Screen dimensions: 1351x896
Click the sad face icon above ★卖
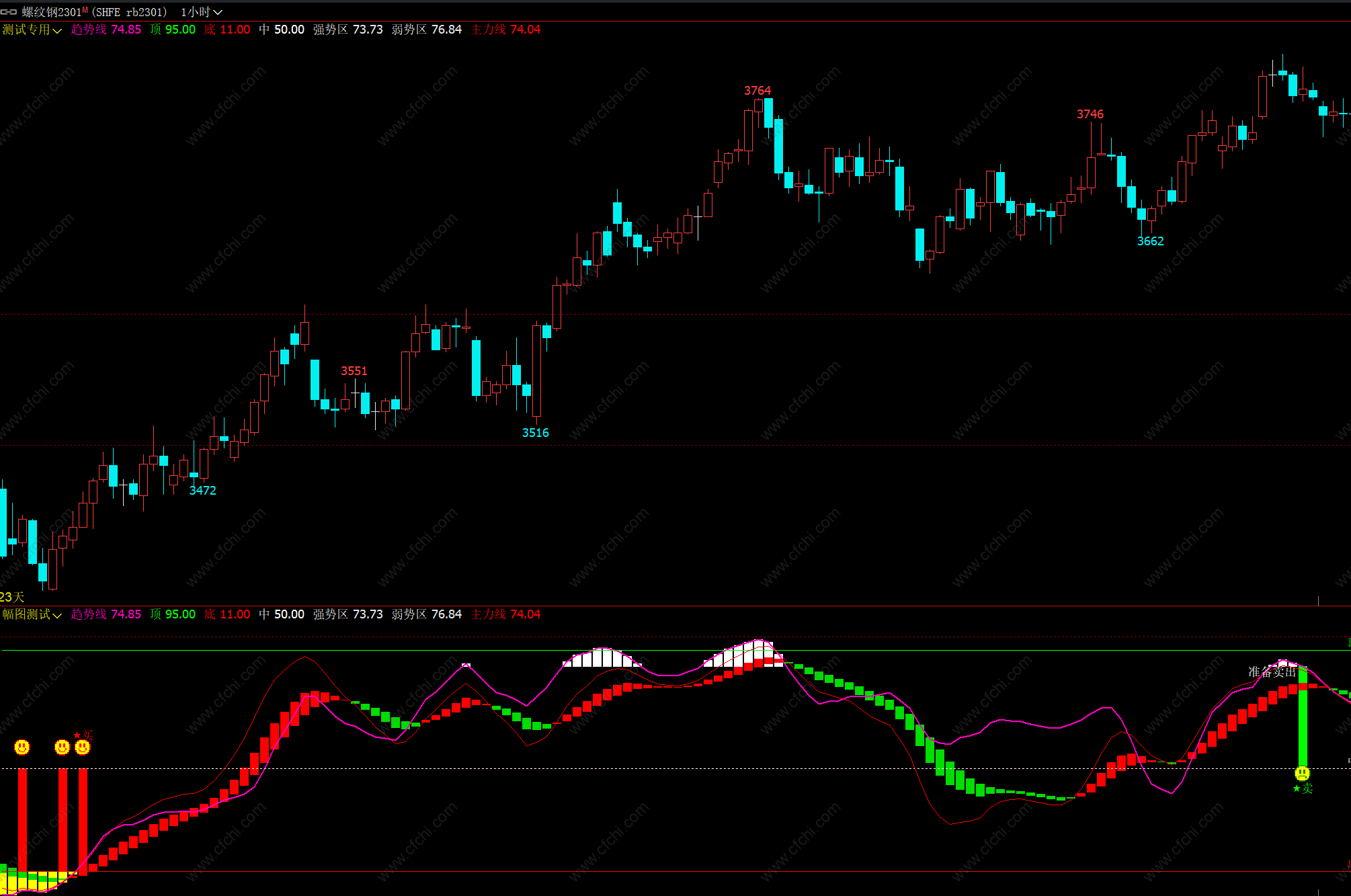tap(1302, 773)
